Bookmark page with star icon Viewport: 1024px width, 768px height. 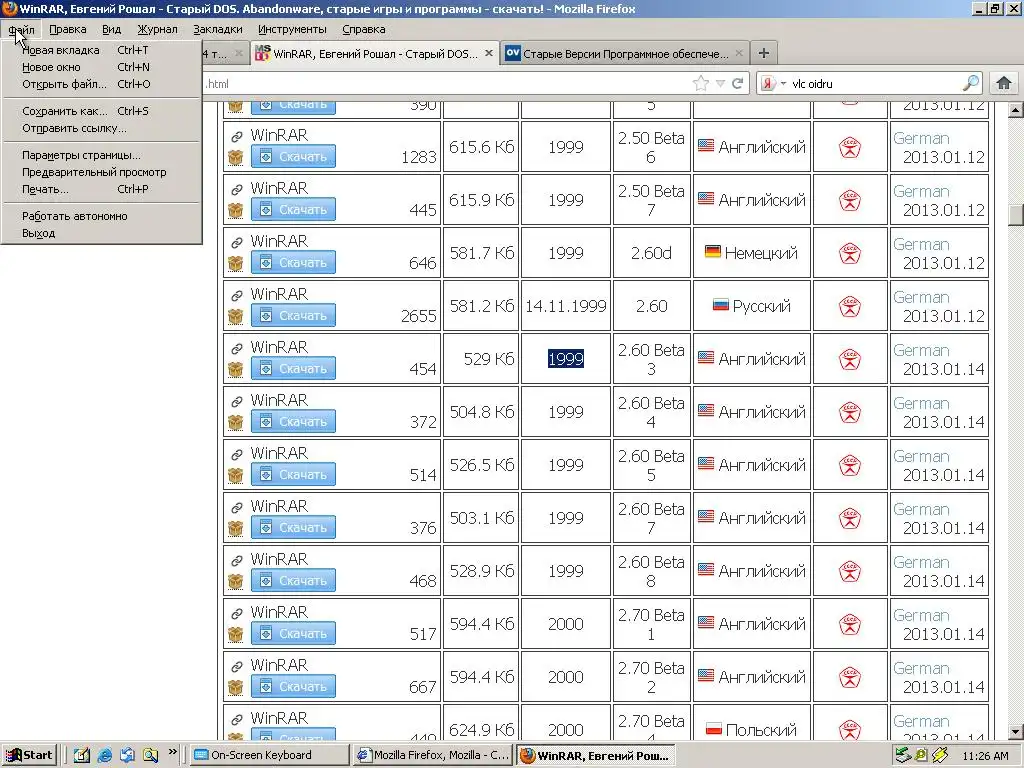tap(701, 83)
